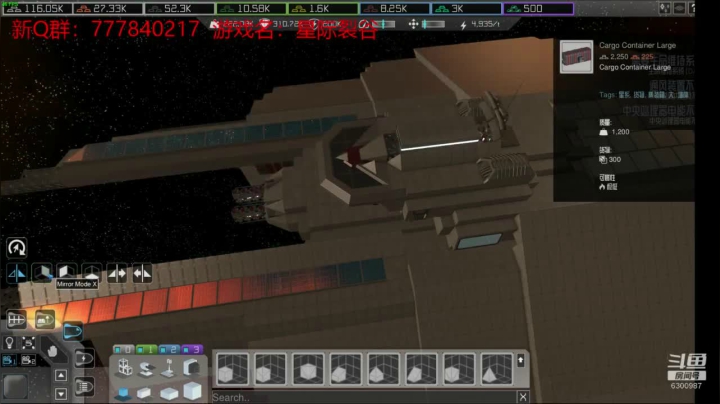
Task: Select the framework blocks category icon
Action: 124,368
